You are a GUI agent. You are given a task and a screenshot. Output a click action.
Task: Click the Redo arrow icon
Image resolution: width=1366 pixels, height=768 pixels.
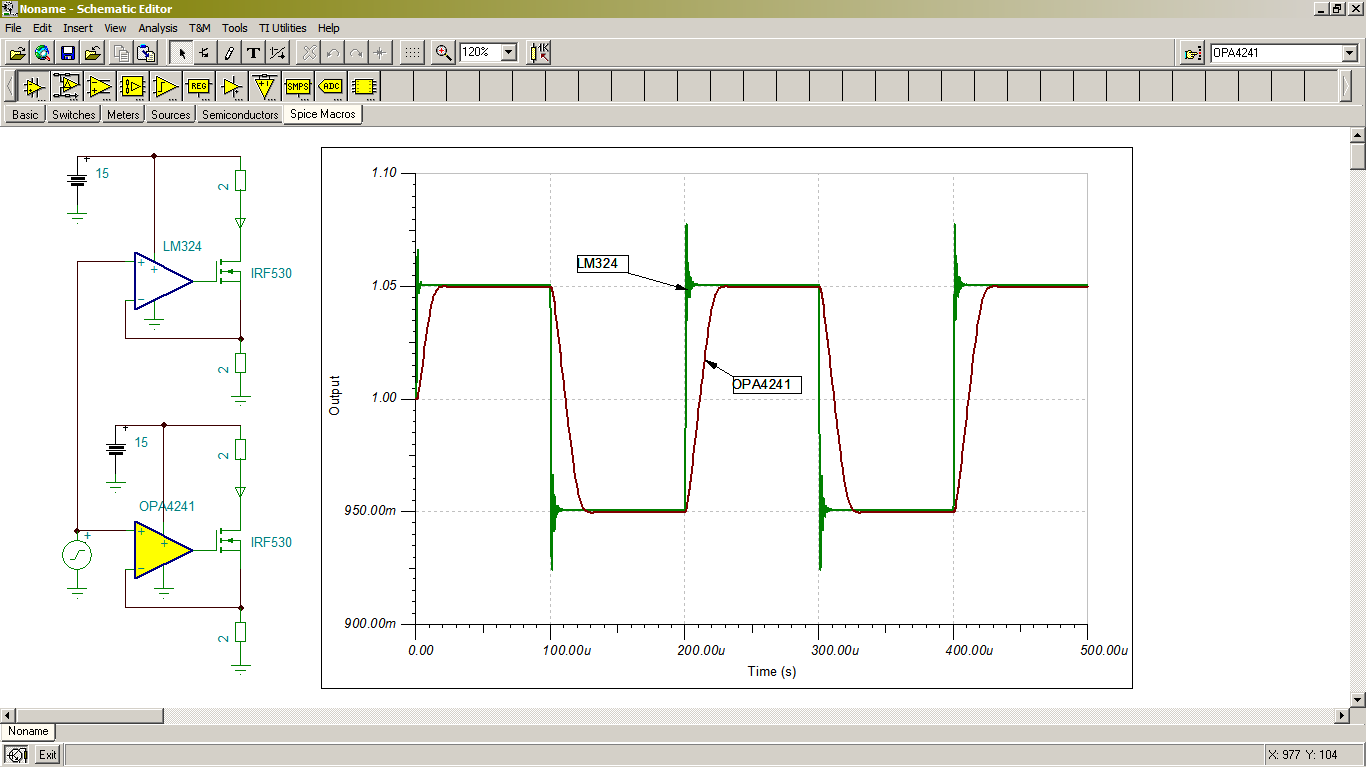[355, 53]
